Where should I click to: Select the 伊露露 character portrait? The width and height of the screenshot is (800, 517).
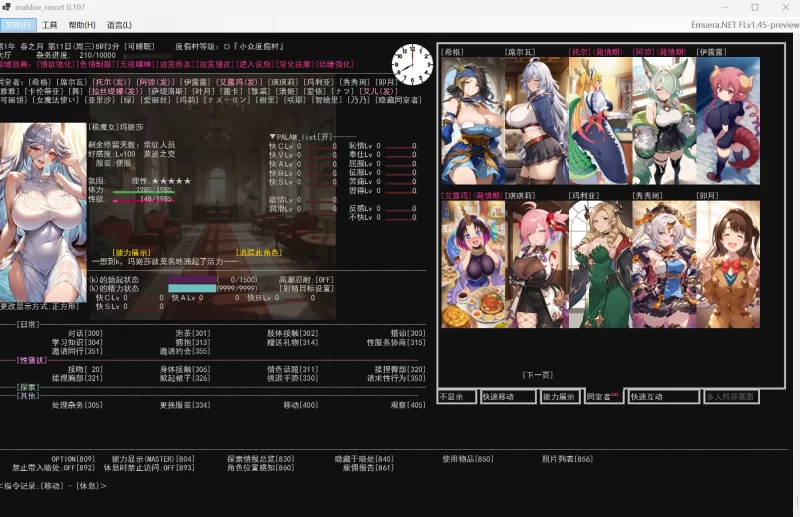pyautogui.click(x=728, y=120)
